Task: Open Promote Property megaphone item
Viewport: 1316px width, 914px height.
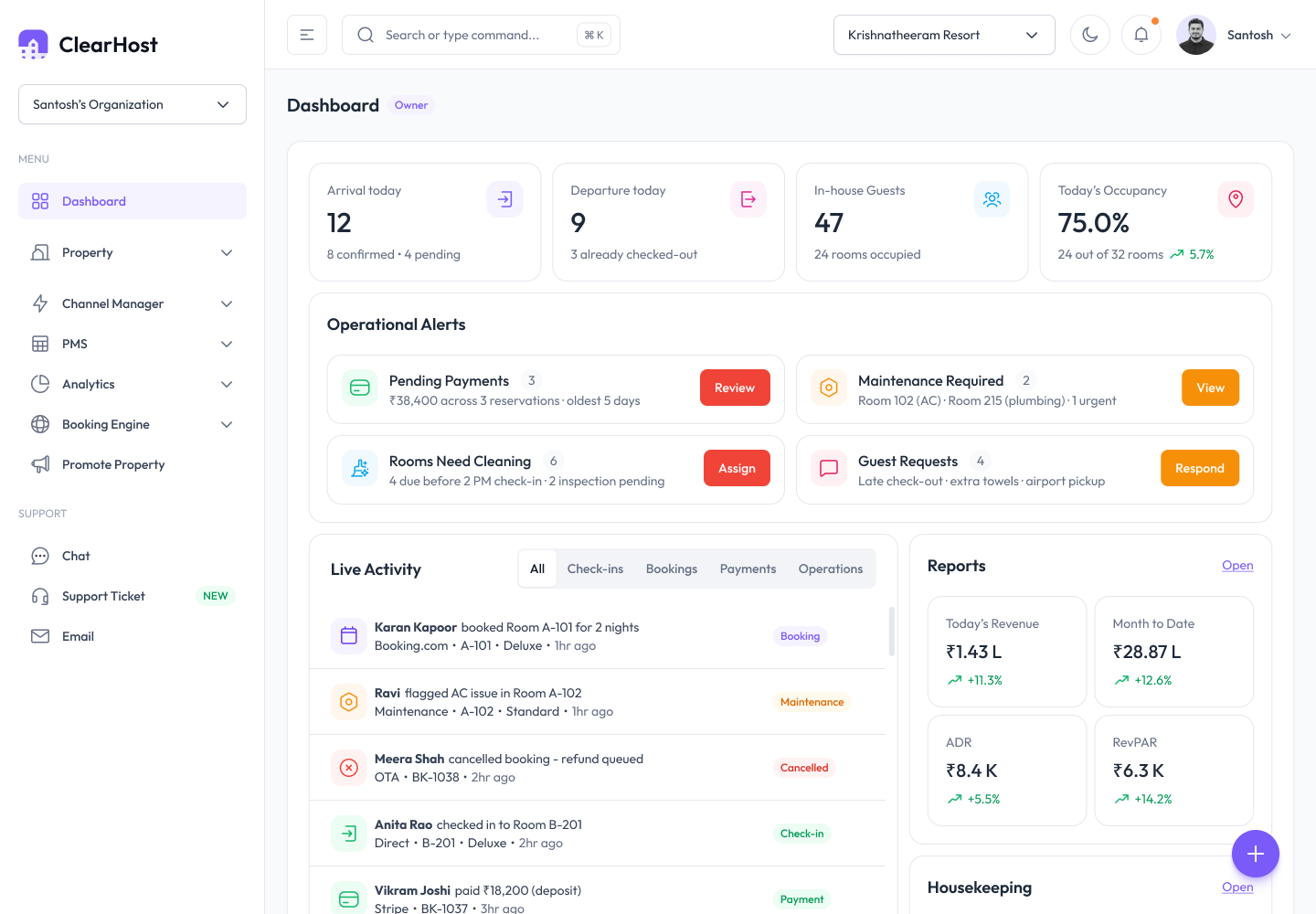Action: [133, 464]
